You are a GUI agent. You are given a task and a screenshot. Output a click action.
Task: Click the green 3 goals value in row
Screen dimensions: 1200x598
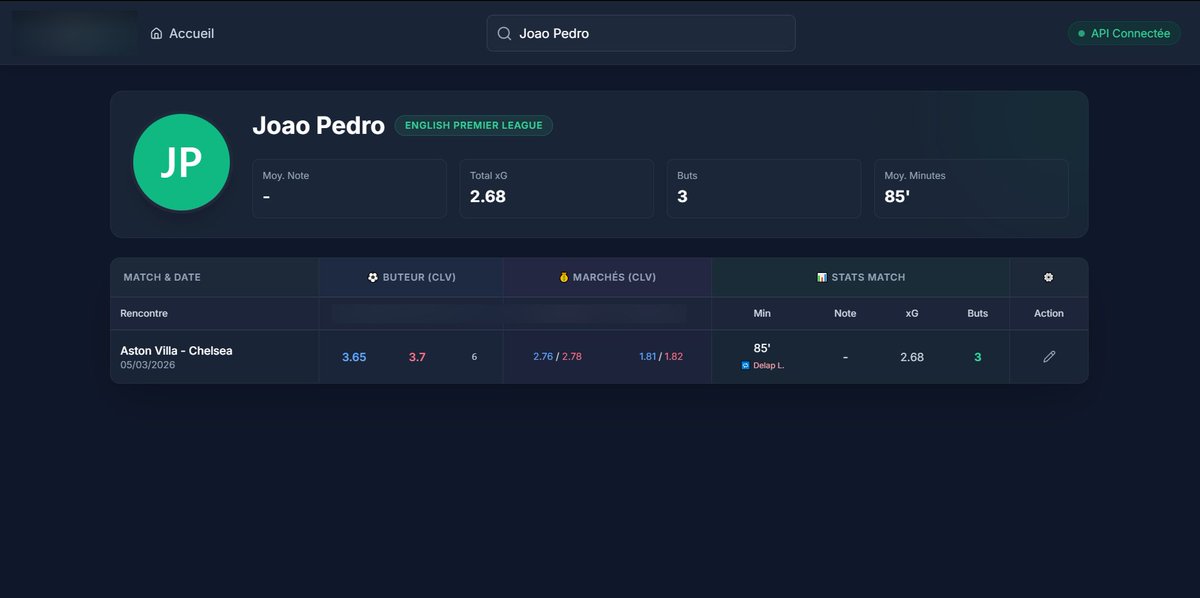click(x=978, y=357)
